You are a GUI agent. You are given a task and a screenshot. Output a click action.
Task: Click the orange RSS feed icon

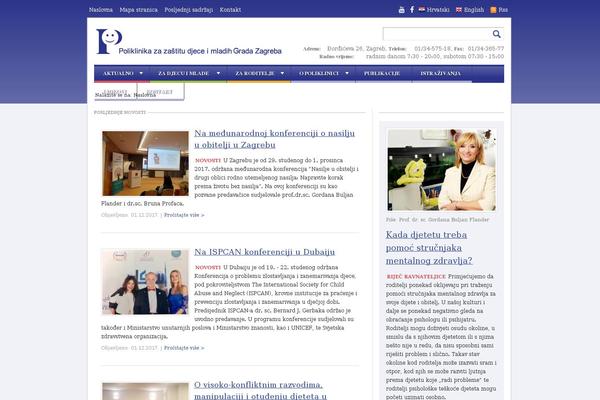[493, 10]
